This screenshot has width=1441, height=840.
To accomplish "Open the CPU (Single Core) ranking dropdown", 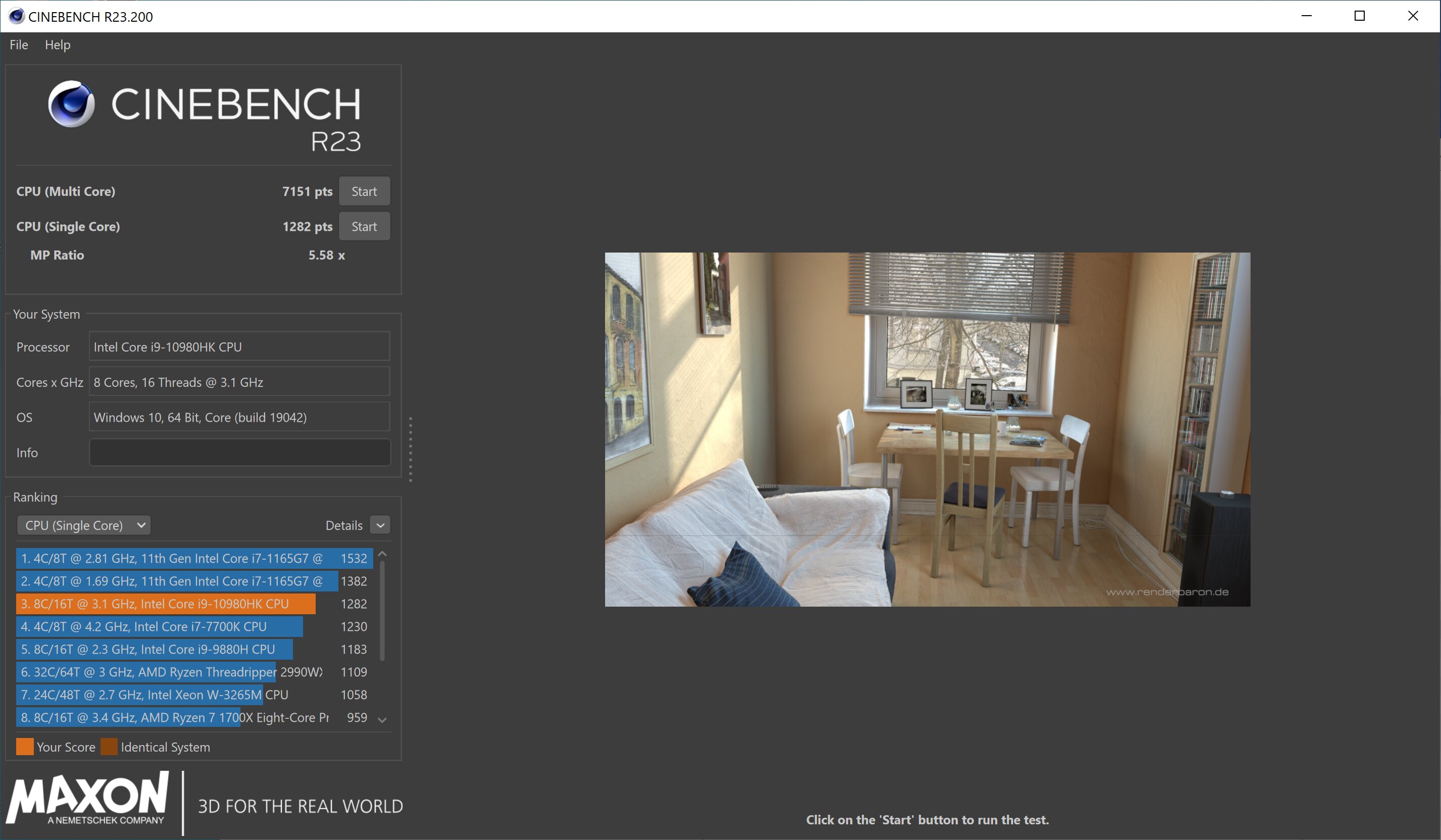I will pyautogui.click(x=84, y=525).
